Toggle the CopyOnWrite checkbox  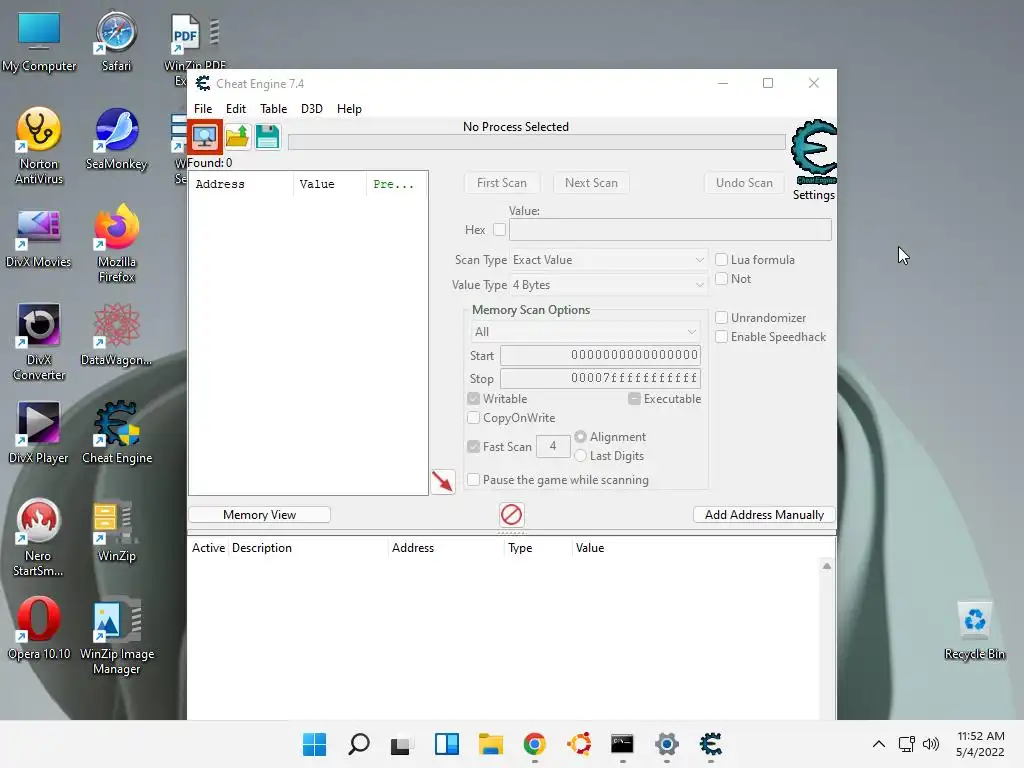pyautogui.click(x=473, y=417)
